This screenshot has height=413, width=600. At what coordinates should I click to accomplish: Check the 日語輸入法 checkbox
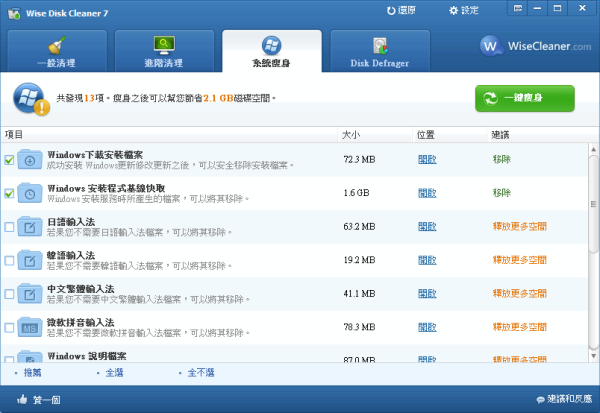(10, 227)
